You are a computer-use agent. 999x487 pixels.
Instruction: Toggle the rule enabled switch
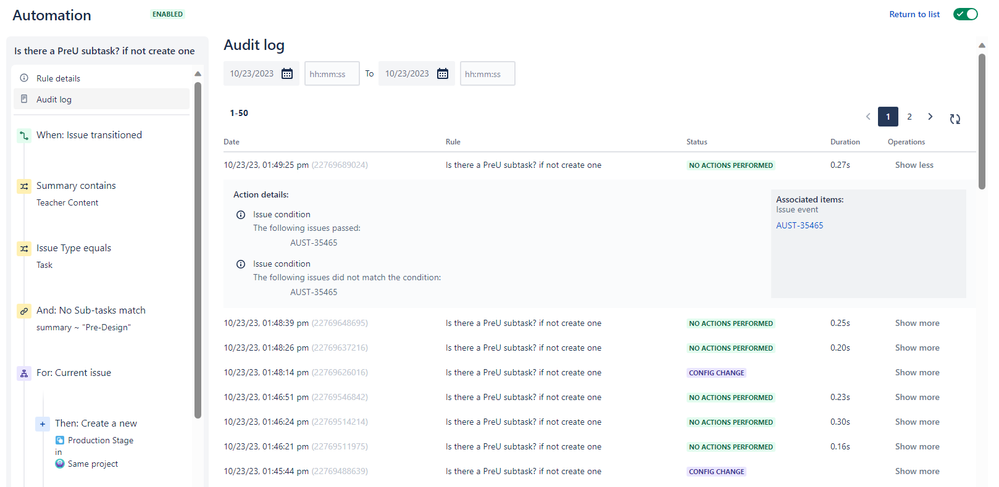pos(965,14)
